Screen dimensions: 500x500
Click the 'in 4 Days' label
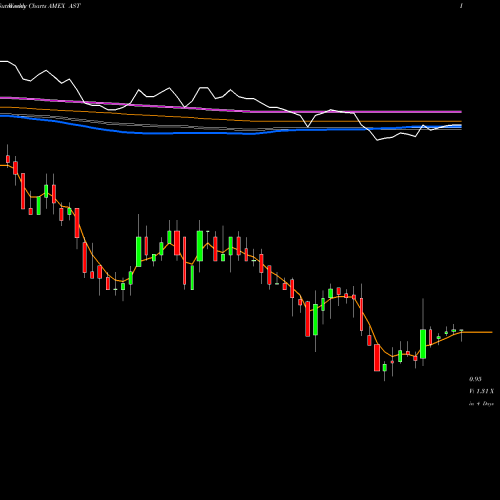481,404
